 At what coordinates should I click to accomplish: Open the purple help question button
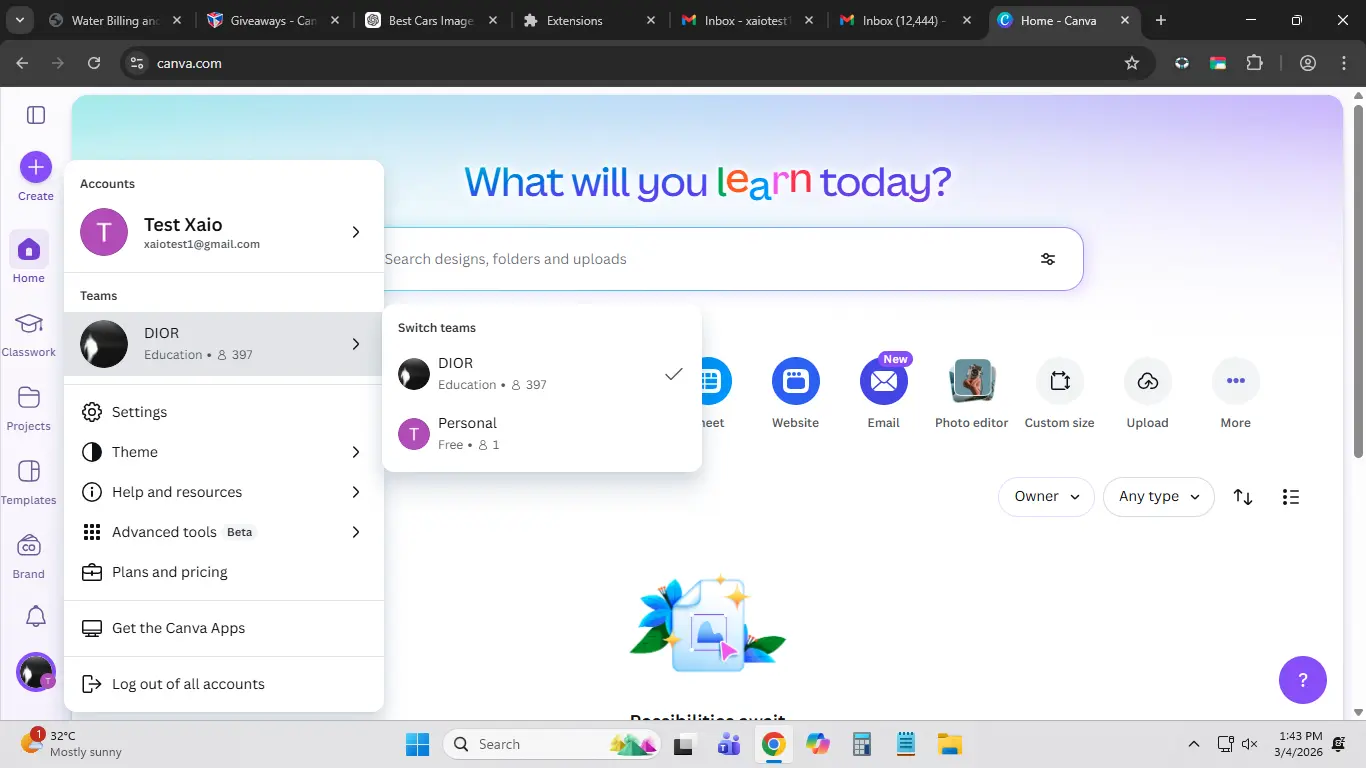1303,680
